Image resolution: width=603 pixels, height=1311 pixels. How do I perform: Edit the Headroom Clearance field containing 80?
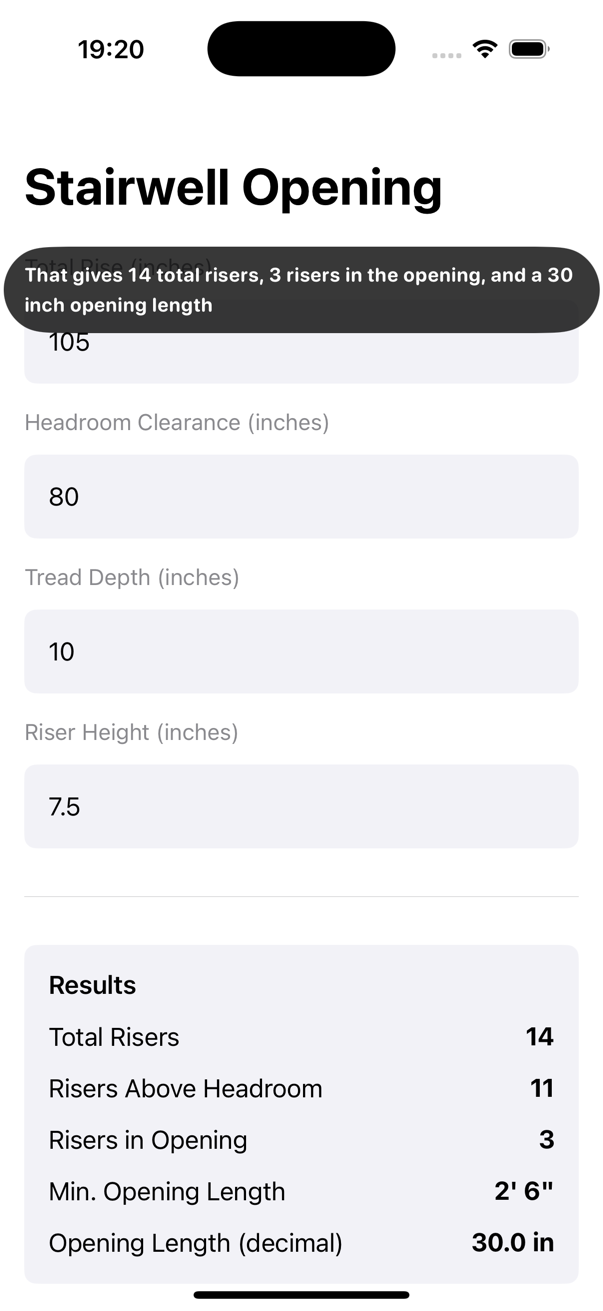tap(300, 497)
